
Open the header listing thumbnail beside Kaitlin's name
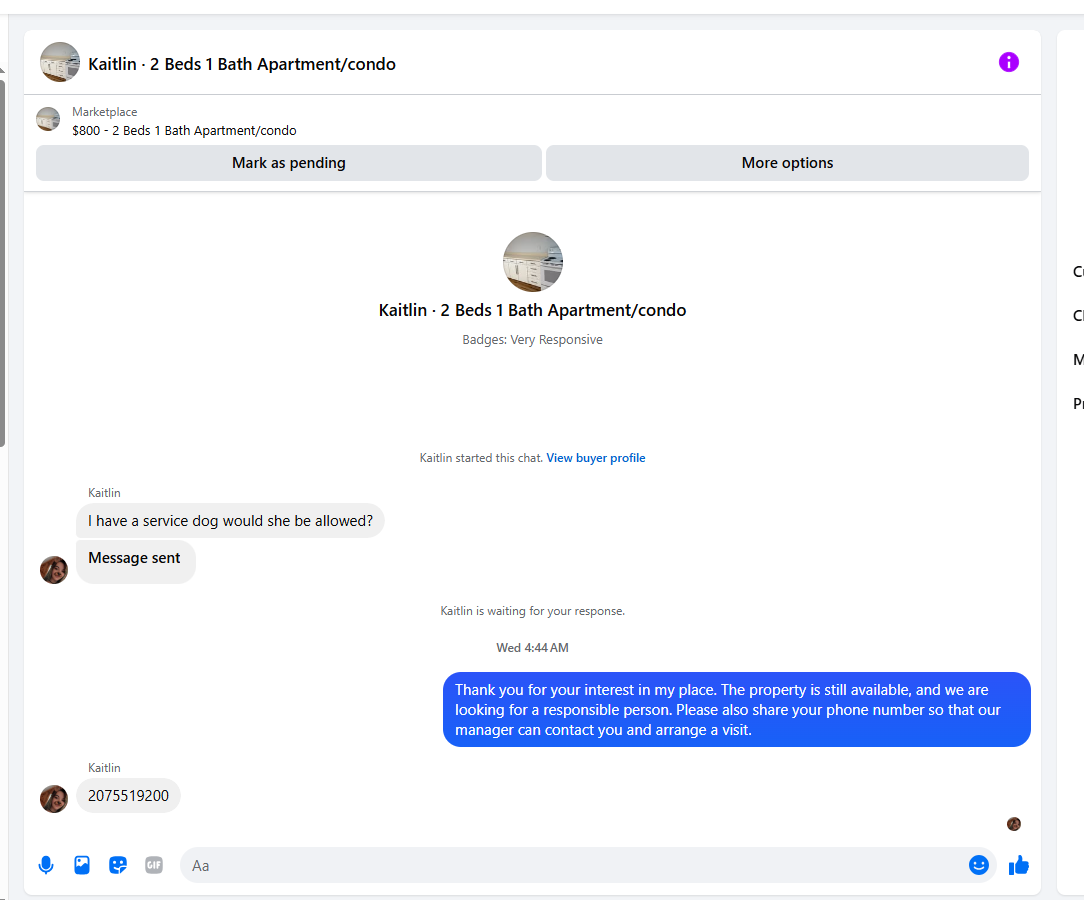(59, 62)
